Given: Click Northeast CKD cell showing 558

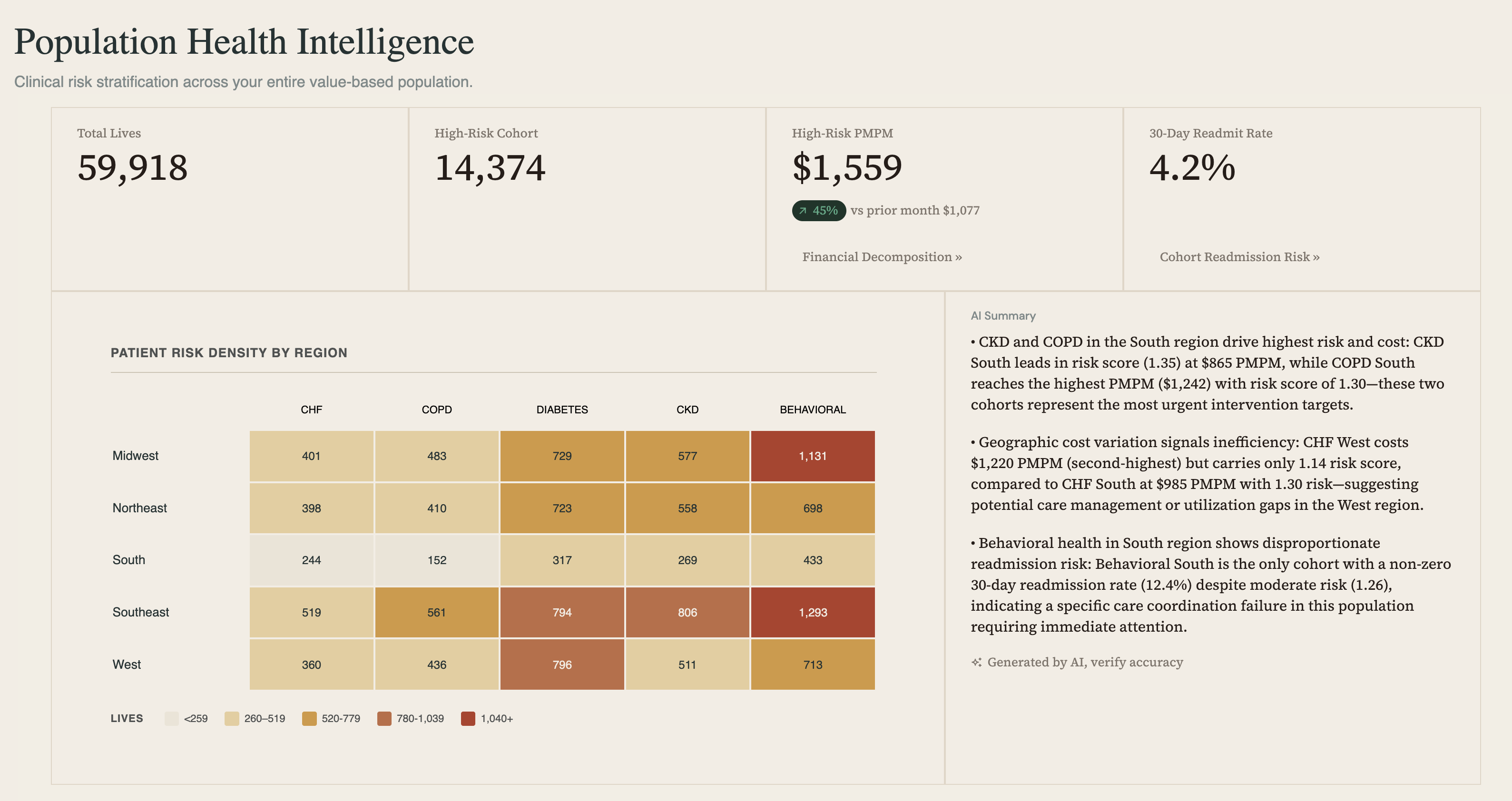Looking at the screenshot, I should 687,508.
